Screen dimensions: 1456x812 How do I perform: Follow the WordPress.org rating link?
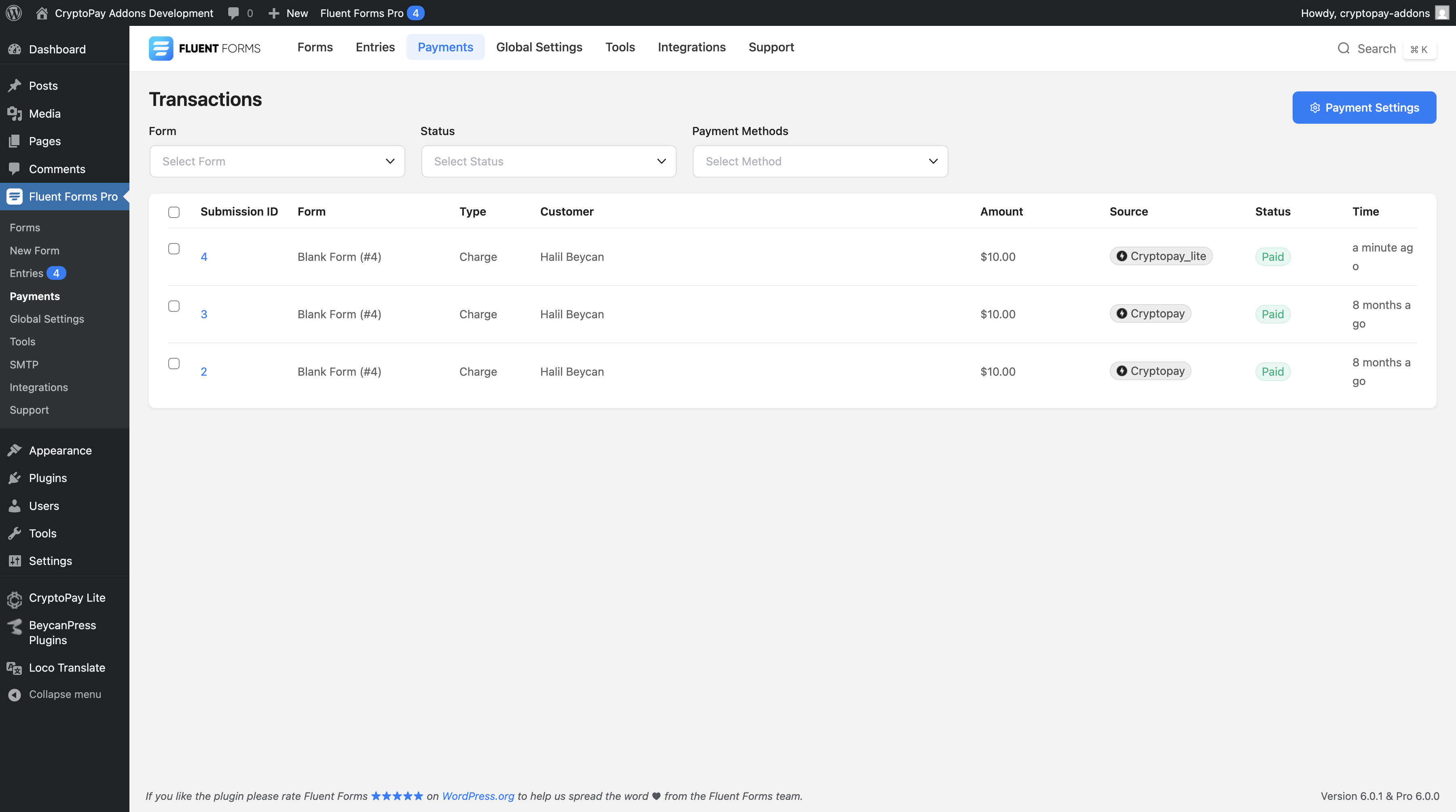click(478, 796)
